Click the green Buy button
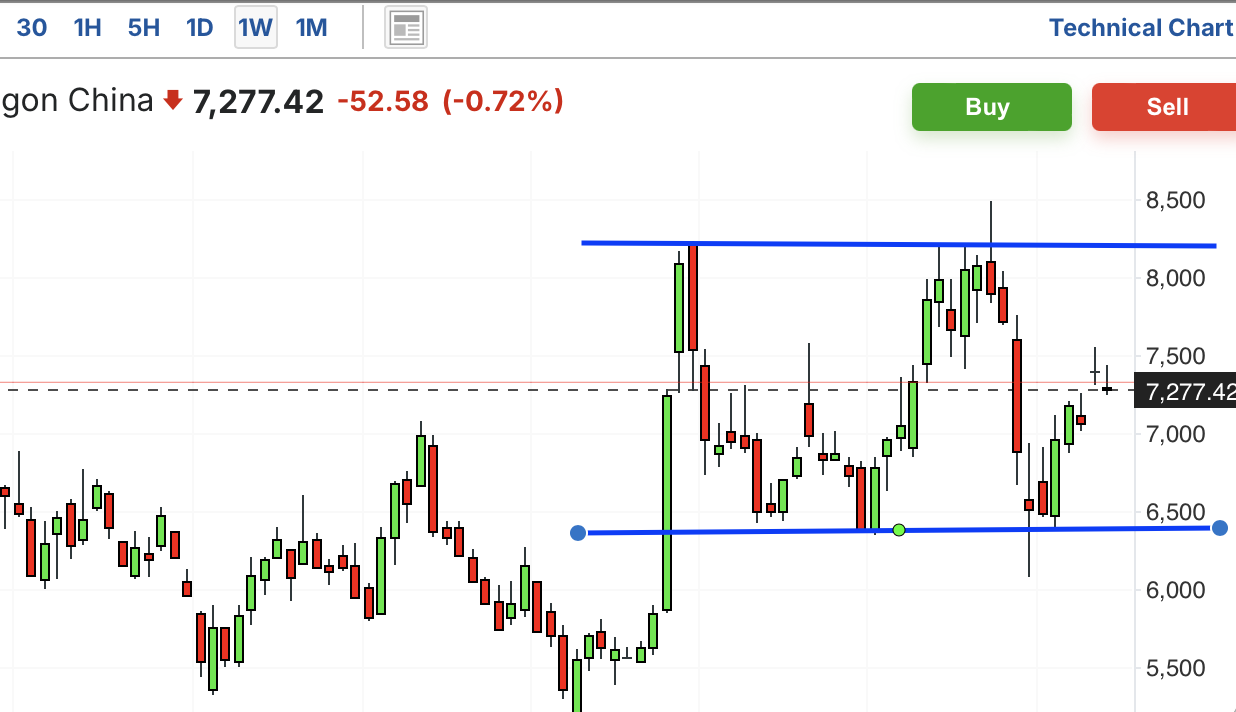The width and height of the screenshot is (1236, 712). [991, 107]
